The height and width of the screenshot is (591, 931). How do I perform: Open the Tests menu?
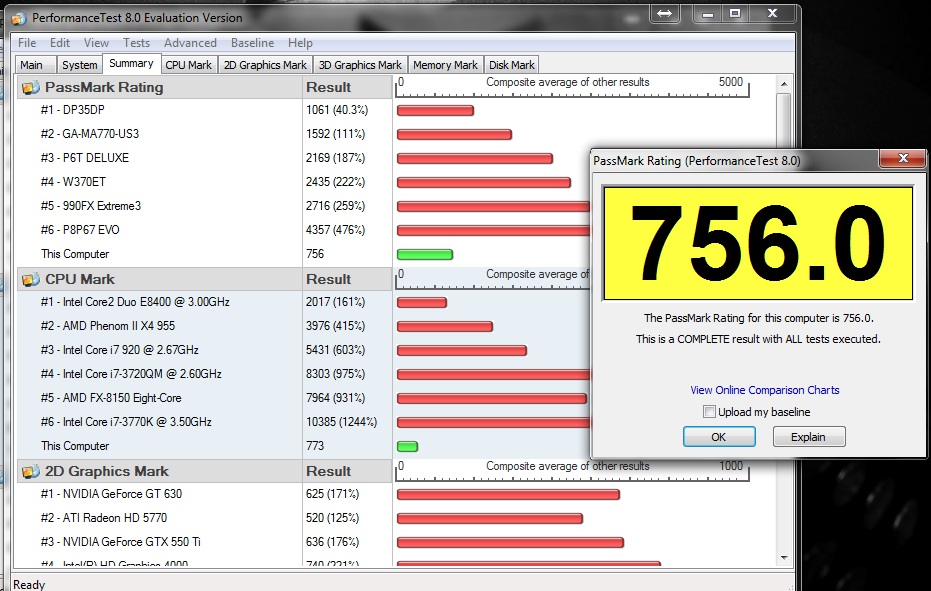136,43
